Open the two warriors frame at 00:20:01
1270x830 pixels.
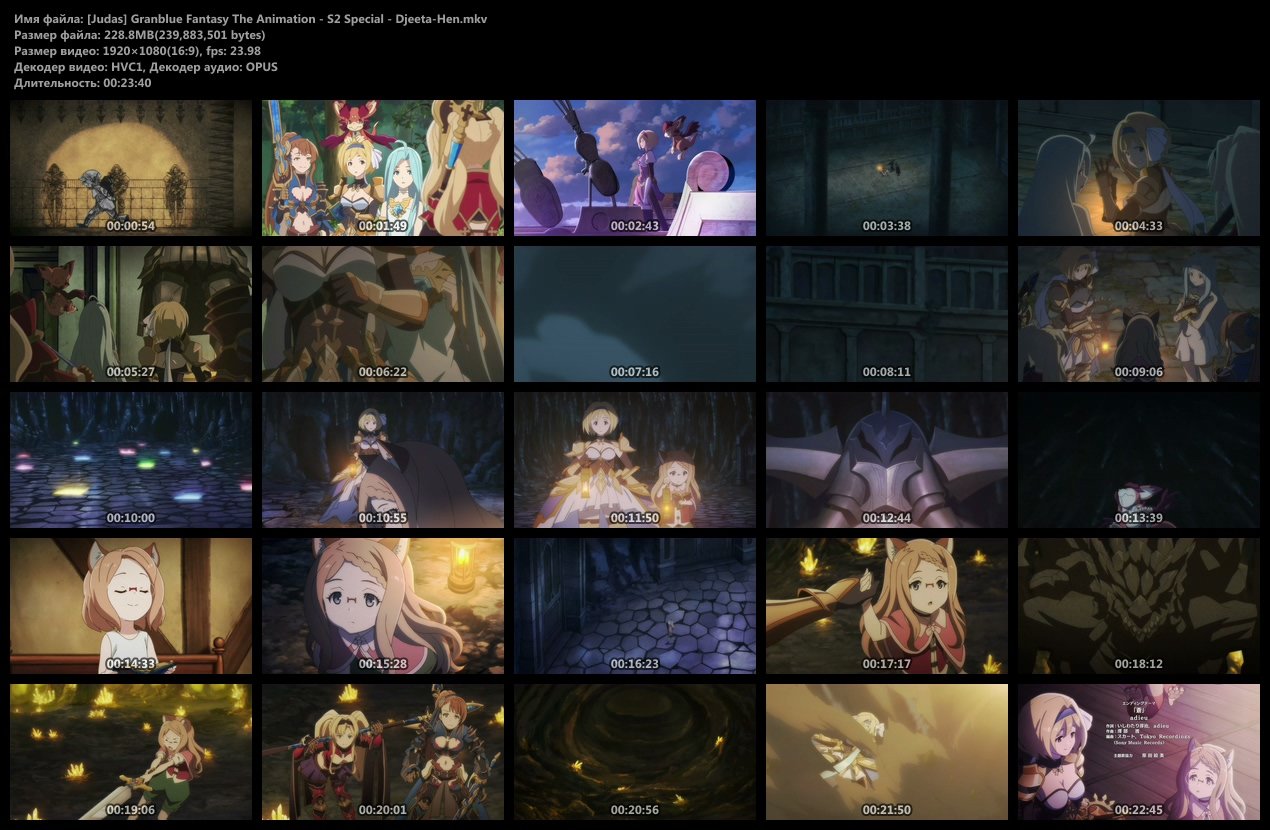[383, 752]
